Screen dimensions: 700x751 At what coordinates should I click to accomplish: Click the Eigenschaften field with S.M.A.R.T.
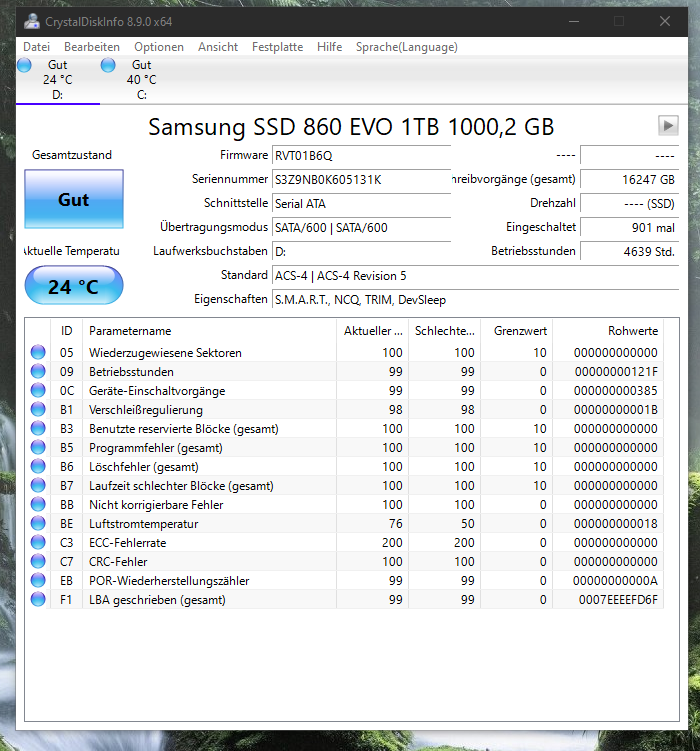(475, 299)
